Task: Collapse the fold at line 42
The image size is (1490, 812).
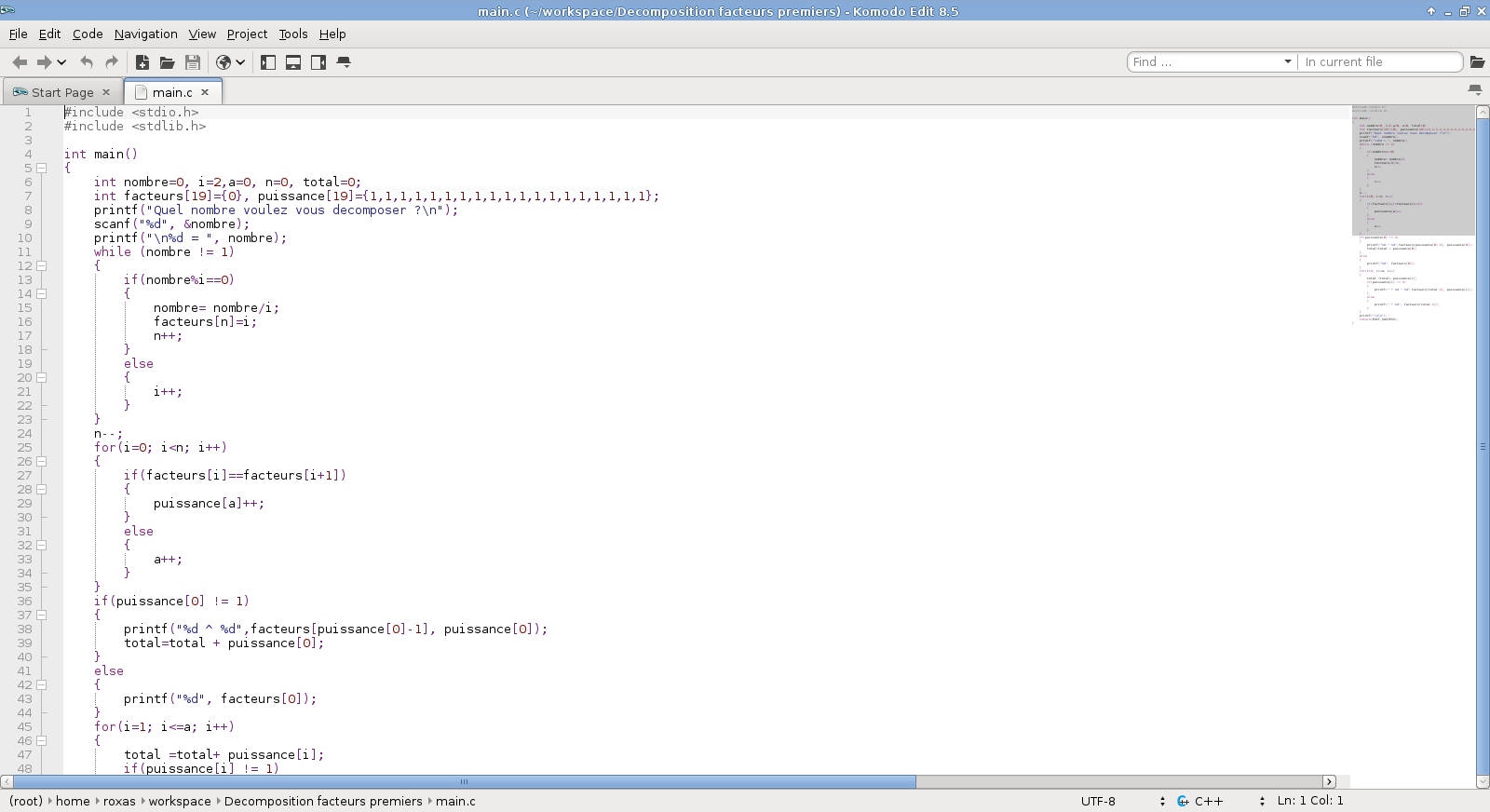Action: tap(42, 684)
